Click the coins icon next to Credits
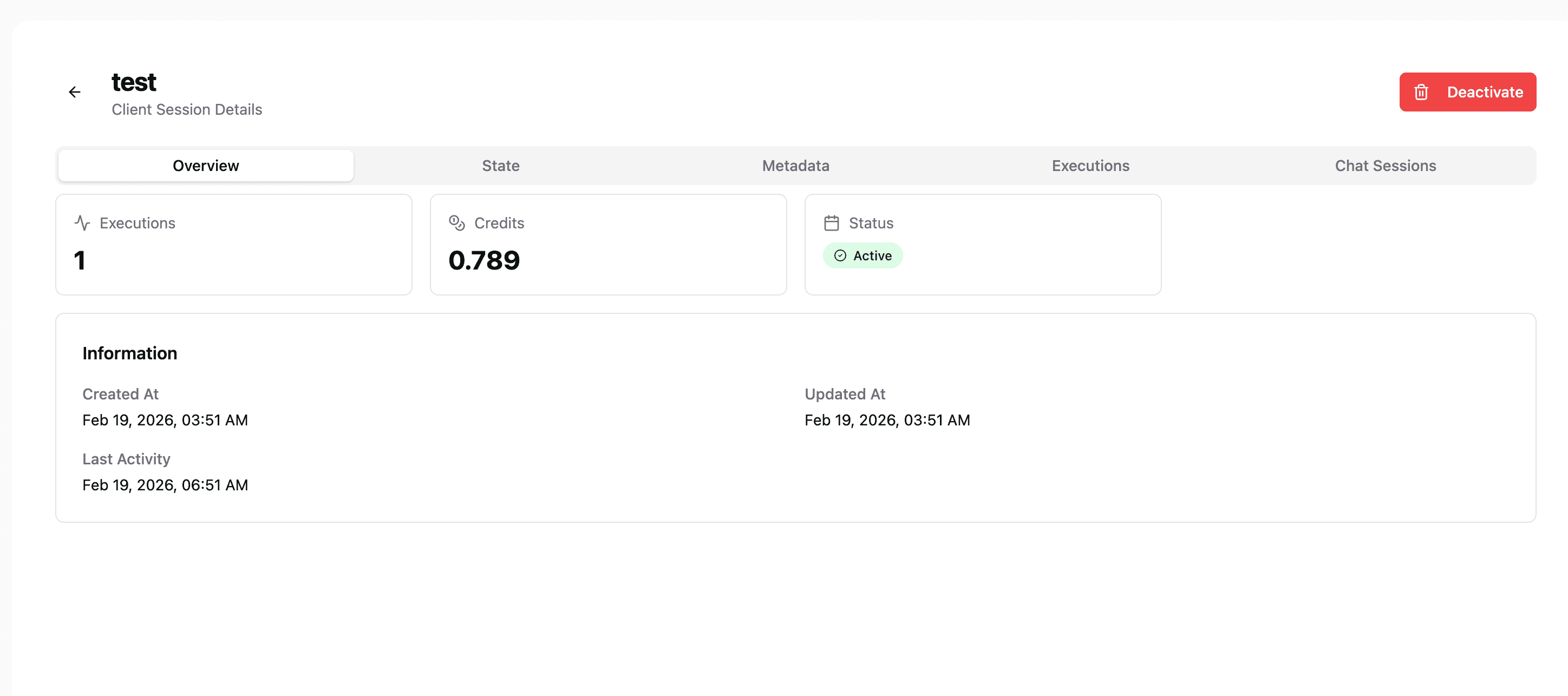 click(x=456, y=222)
